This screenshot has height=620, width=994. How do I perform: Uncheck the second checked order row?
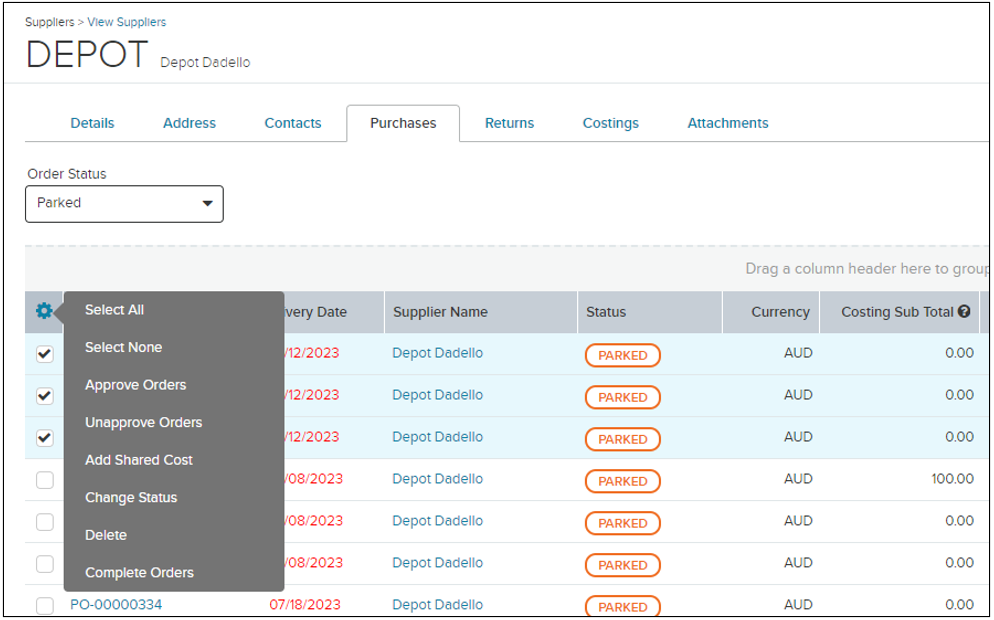[44, 396]
